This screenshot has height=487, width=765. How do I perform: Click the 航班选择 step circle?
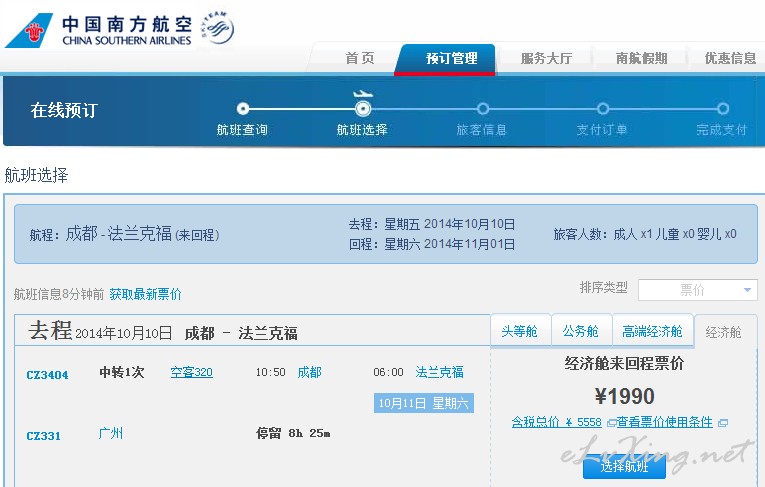point(362,108)
